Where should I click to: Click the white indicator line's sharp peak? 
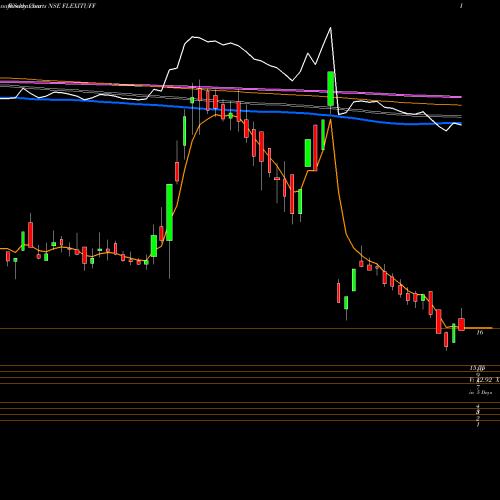pyautogui.click(x=331, y=28)
